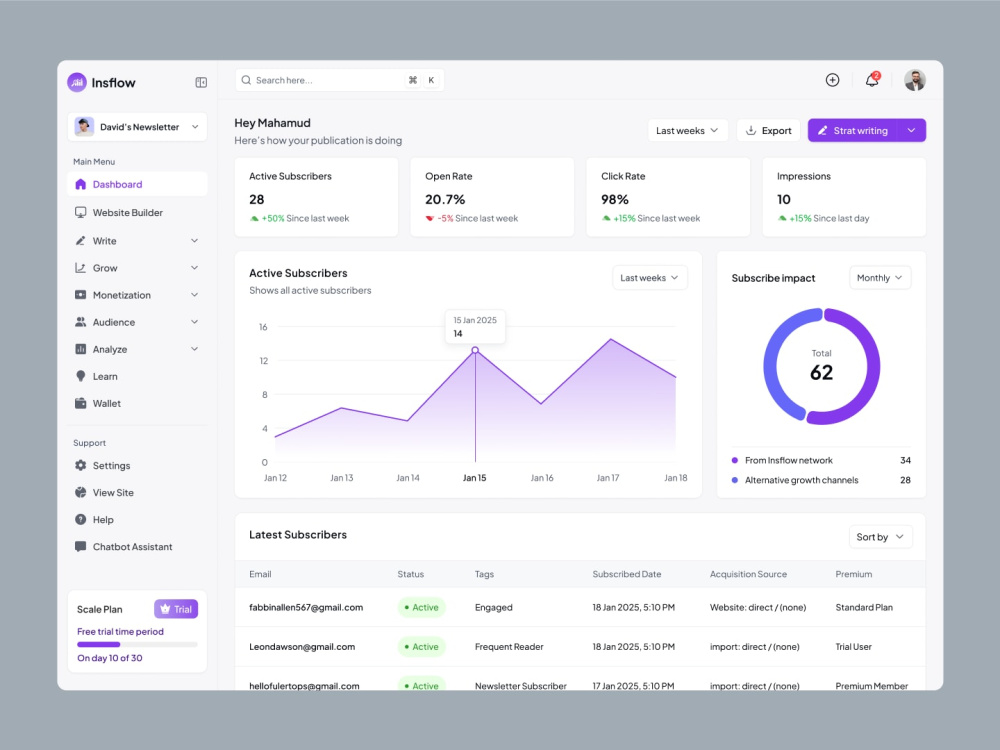1000x750 pixels.
Task: Open the David's Newsletter dropdown chevron
Action: [x=195, y=127]
